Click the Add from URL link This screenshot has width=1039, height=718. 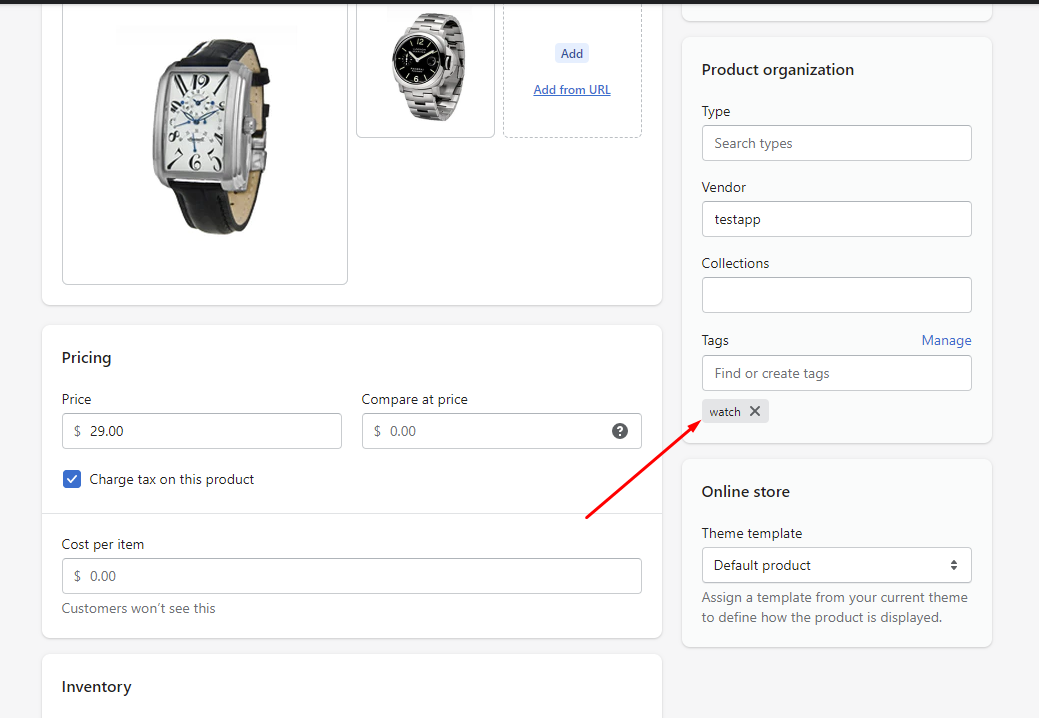[572, 90]
